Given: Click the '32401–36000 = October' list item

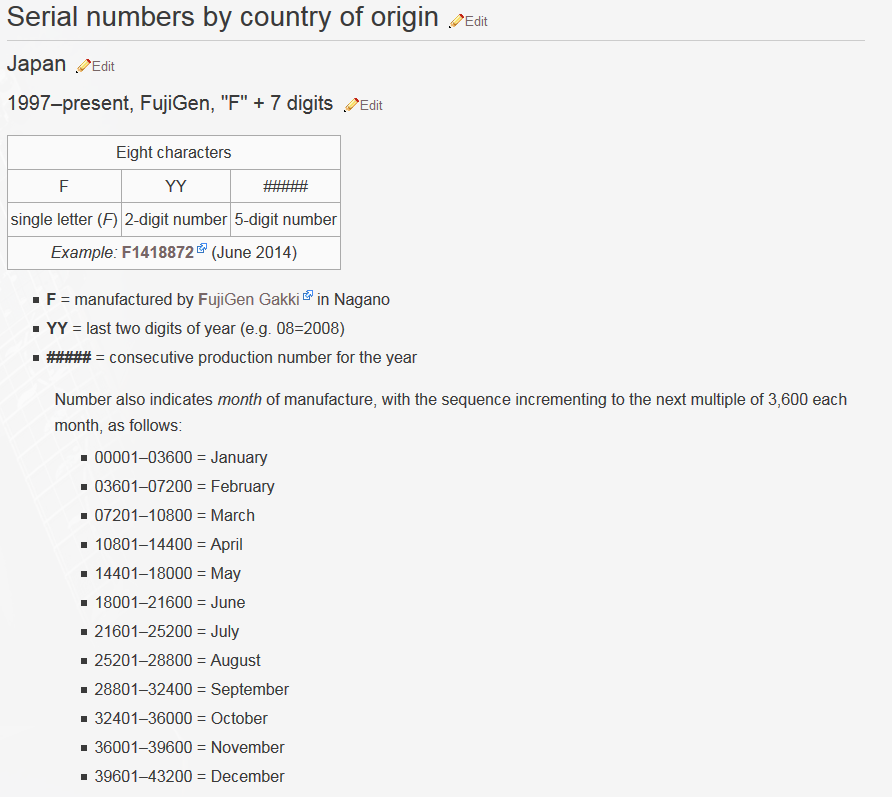Looking at the screenshot, I should click(181, 718).
